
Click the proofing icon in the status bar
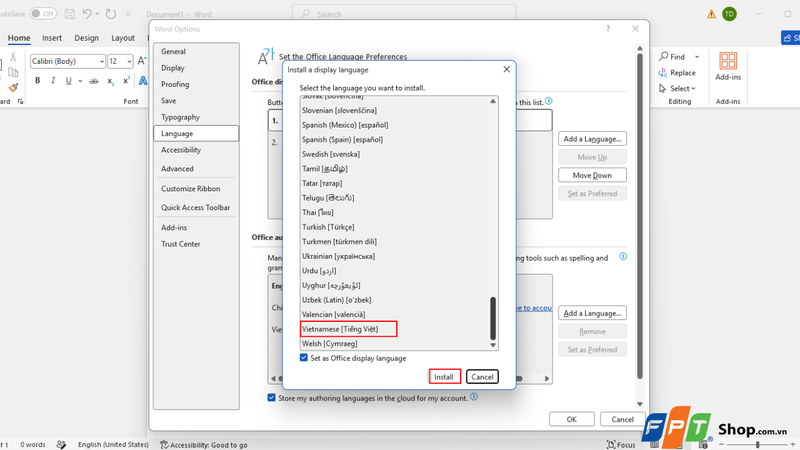pyautogui.click(x=61, y=445)
